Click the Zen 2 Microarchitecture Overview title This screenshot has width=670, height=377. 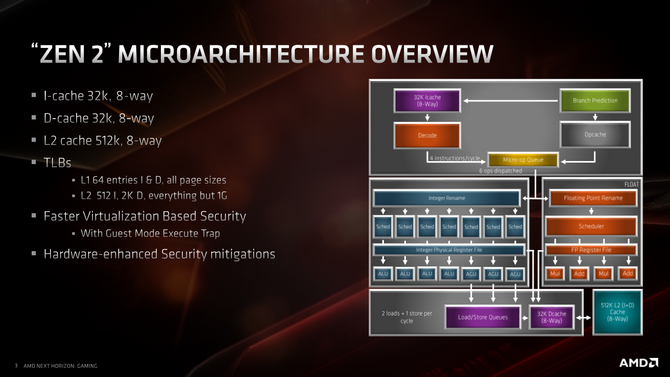point(263,54)
